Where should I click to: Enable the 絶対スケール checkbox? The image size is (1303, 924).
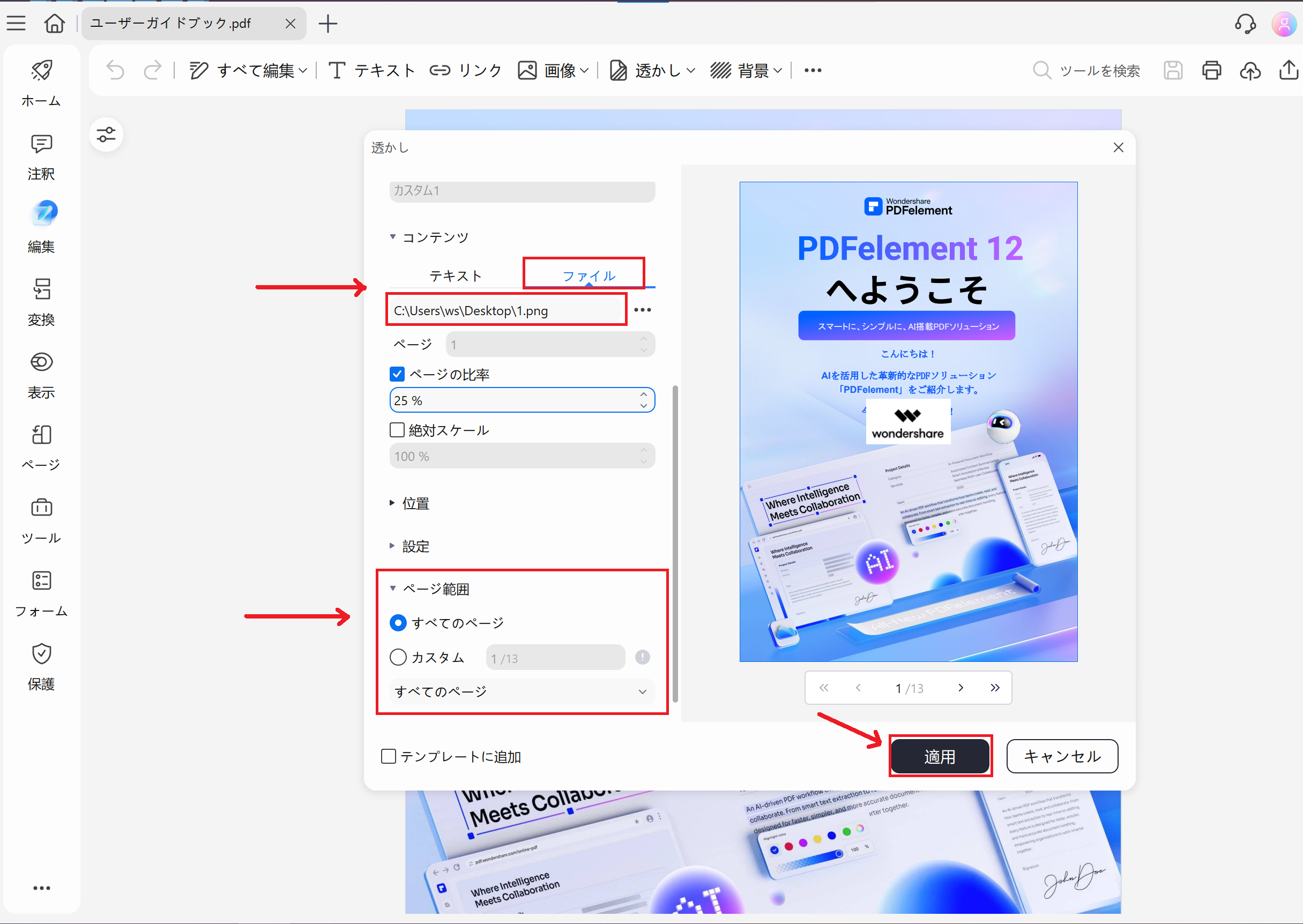click(x=397, y=429)
